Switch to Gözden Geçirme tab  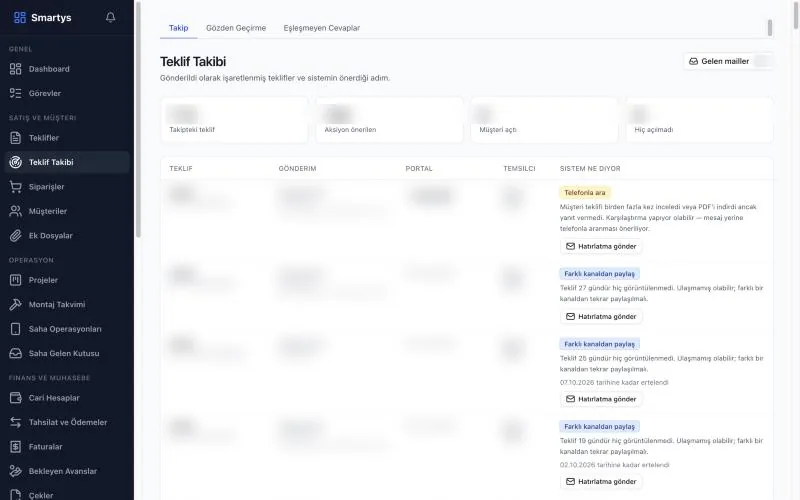236,28
